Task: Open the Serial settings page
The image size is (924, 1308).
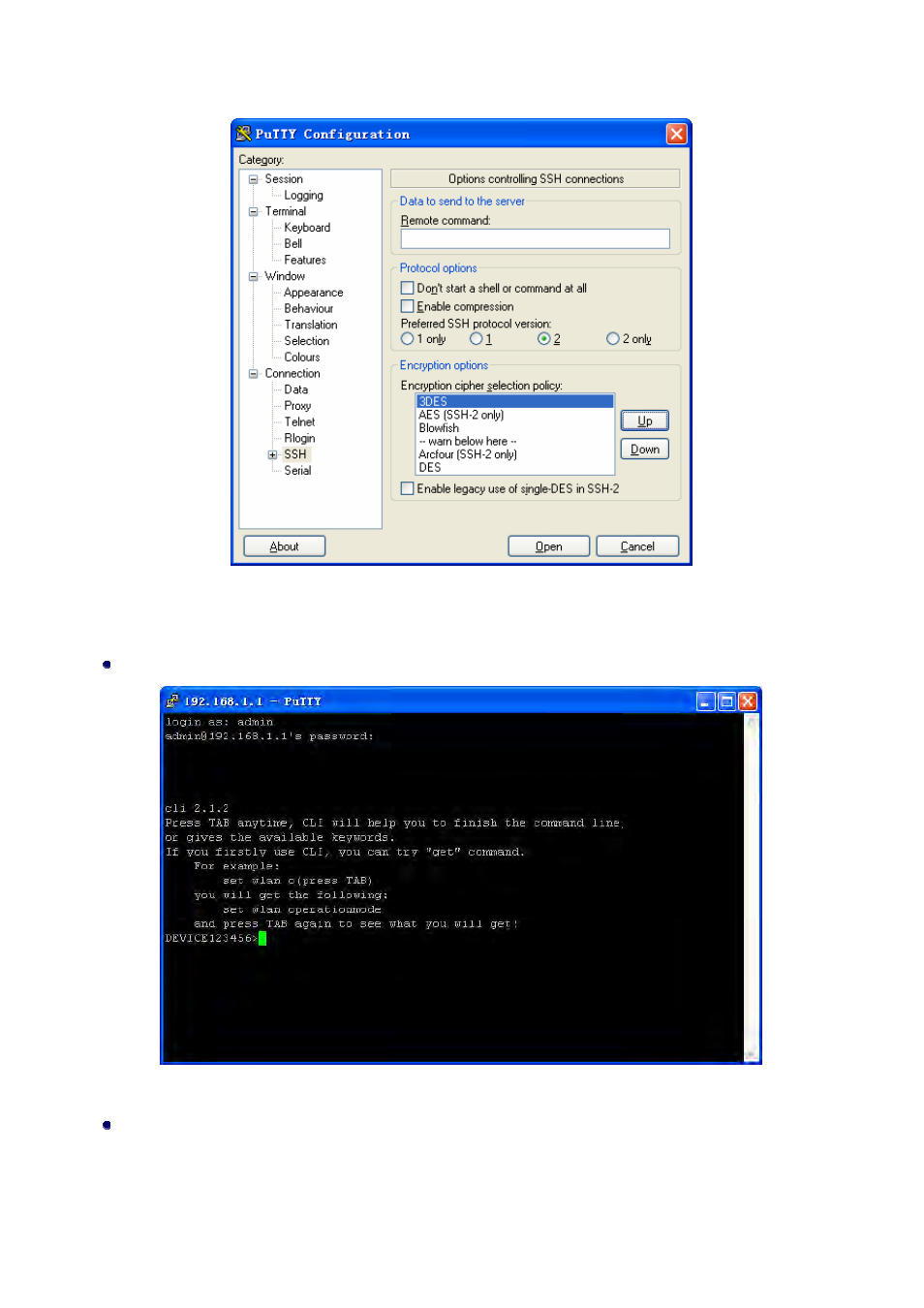Action: (x=297, y=471)
